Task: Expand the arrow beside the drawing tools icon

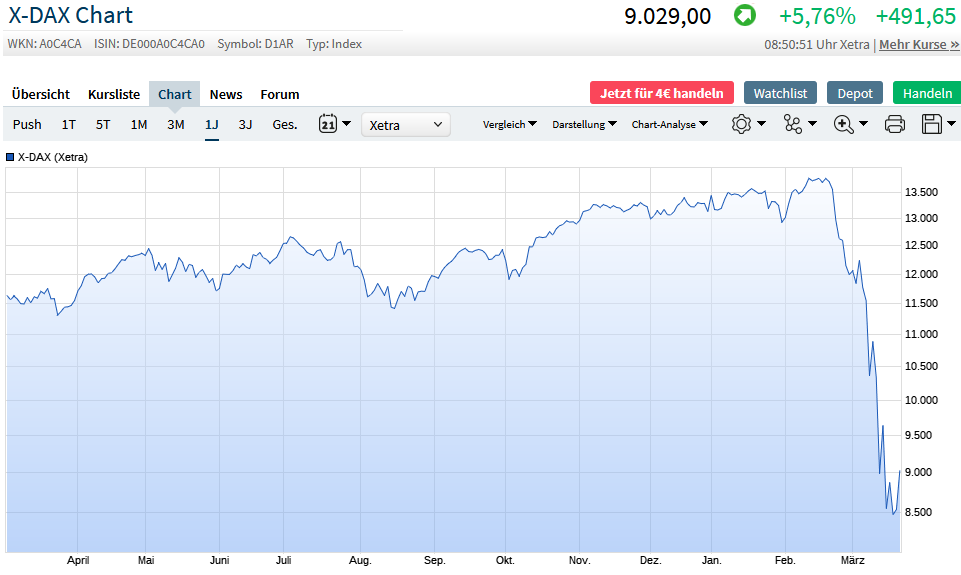Action: (813, 124)
